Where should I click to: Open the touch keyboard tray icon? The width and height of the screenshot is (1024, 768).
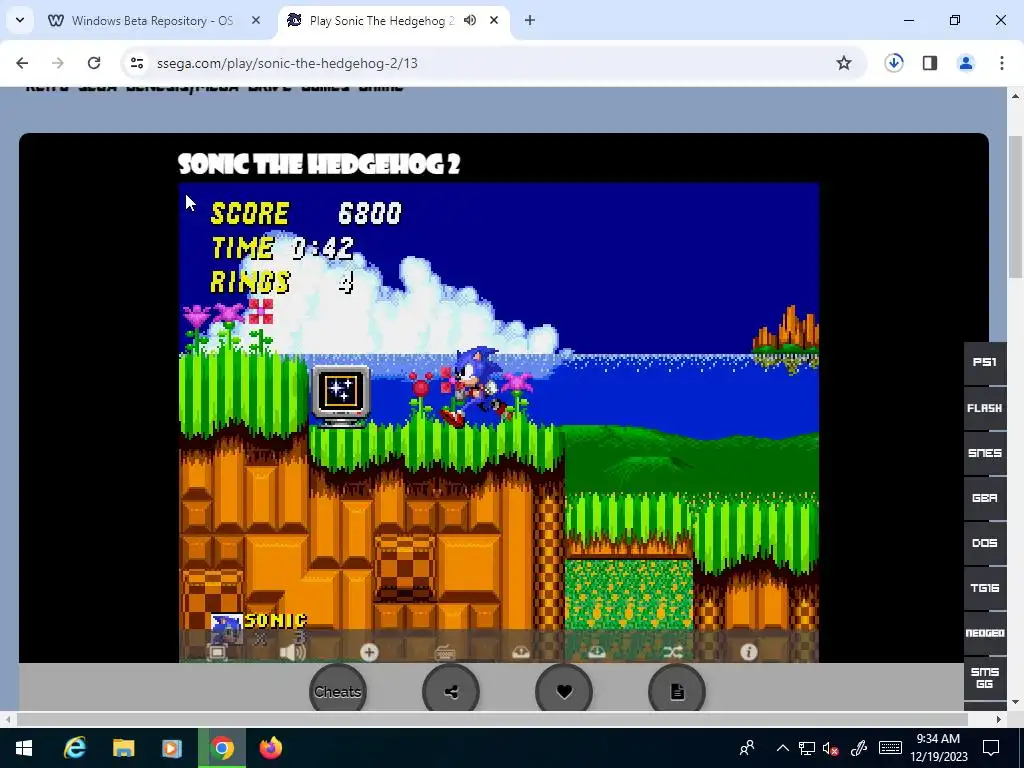[x=890, y=748]
